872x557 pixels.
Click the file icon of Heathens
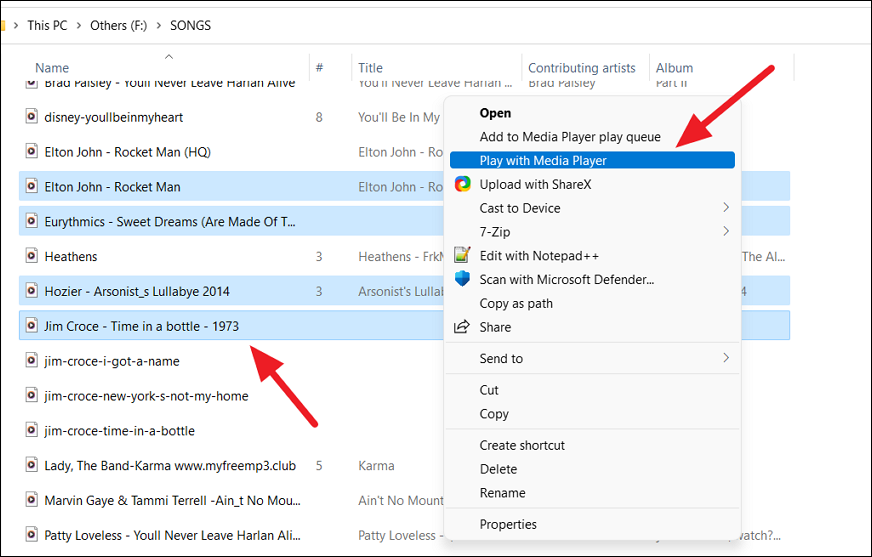tap(32, 256)
